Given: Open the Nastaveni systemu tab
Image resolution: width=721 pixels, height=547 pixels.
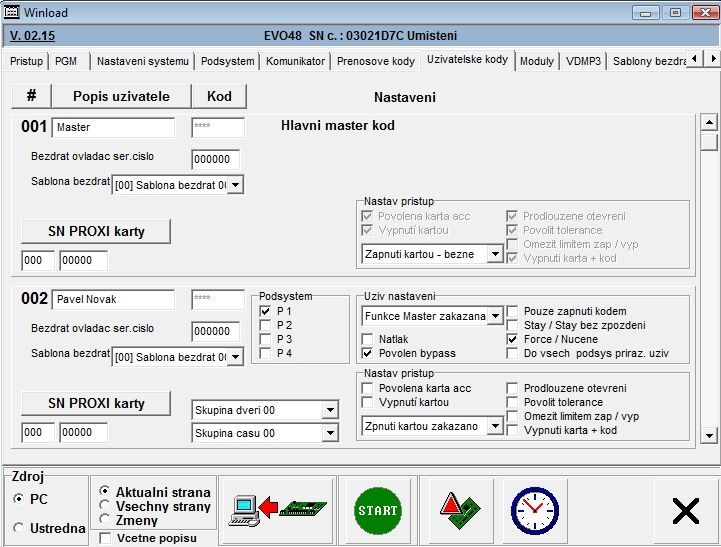Looking at the screenshot, I should point(142,61).
